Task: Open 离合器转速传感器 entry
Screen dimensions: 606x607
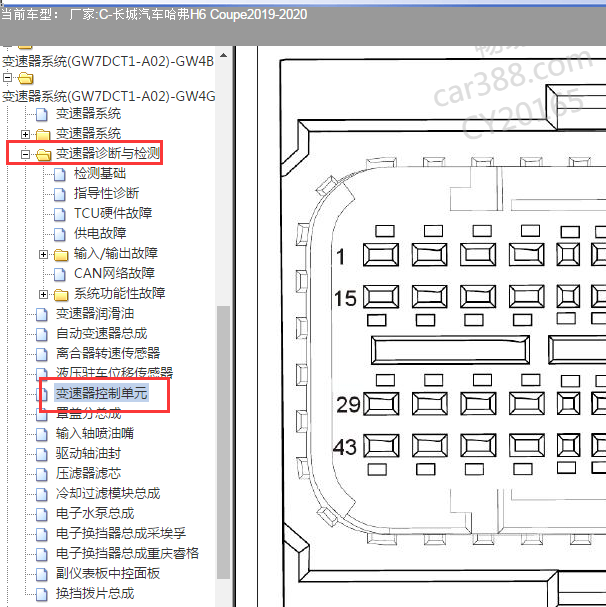Action: coord(108,353)
